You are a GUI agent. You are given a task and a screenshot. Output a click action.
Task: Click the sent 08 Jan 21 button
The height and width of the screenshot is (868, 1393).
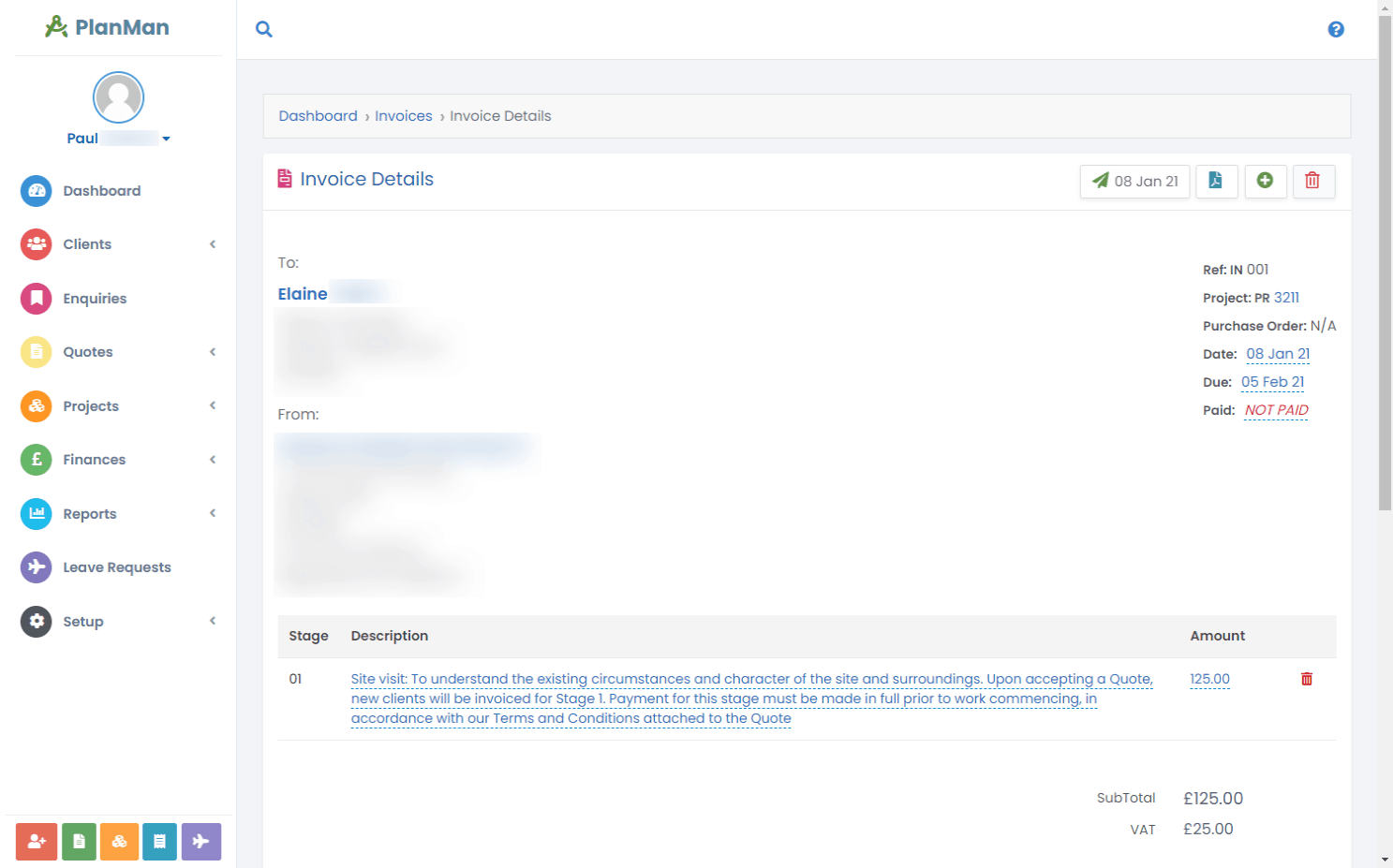(1134, 182)
